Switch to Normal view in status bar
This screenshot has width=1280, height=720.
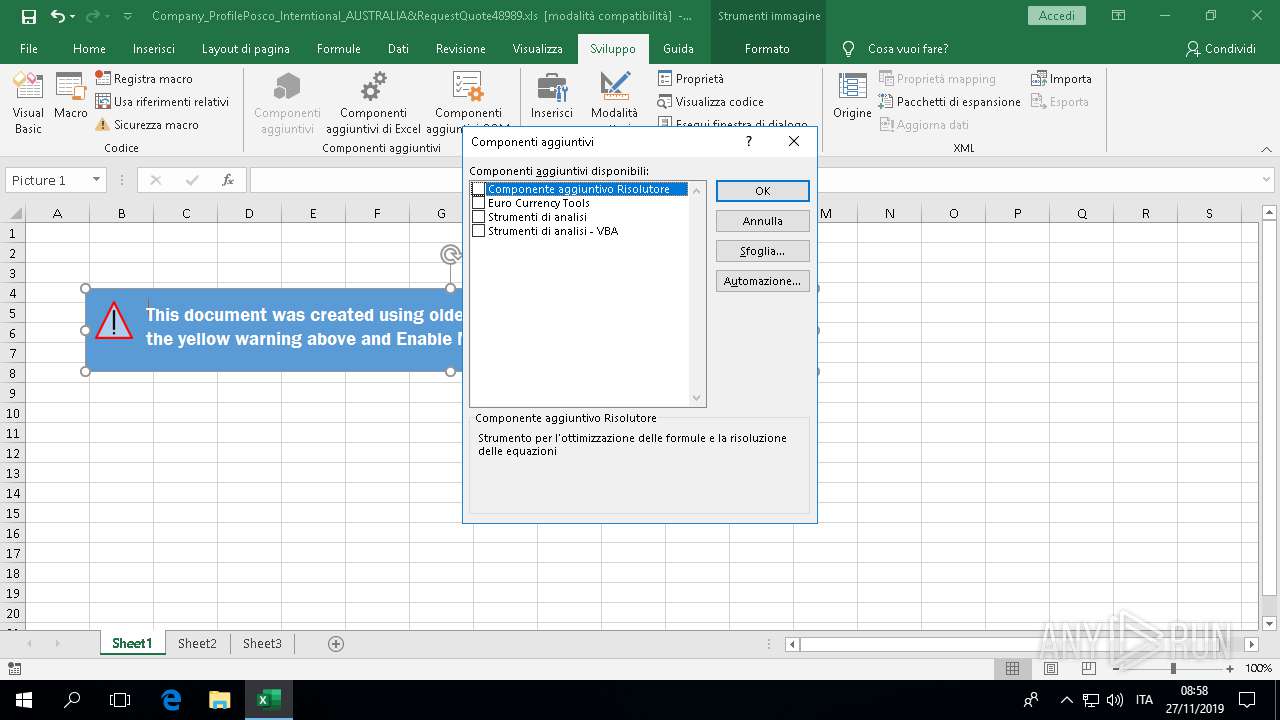(x=1012, y=668)
